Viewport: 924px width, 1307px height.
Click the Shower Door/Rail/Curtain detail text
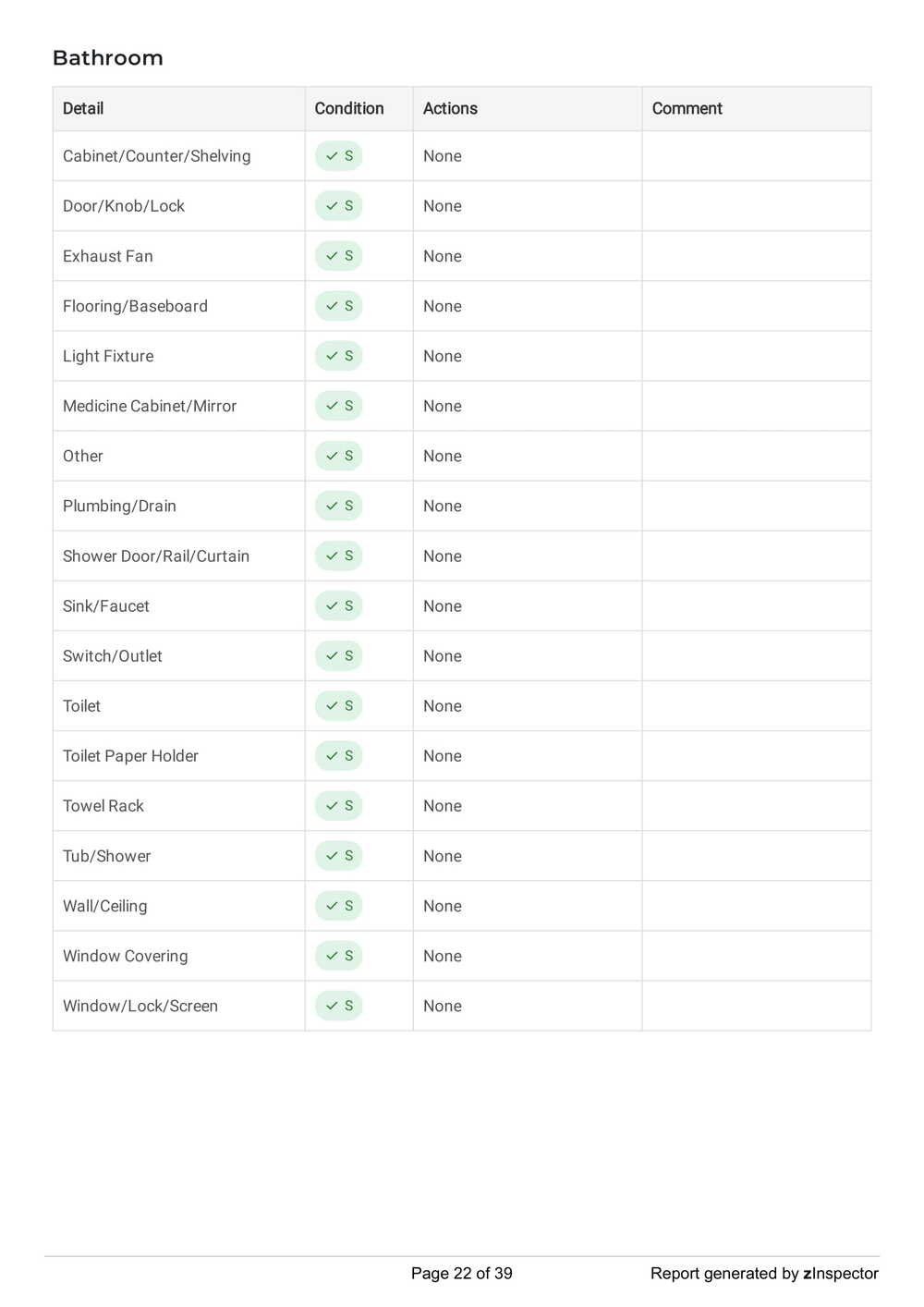click(x=156, y=556)
